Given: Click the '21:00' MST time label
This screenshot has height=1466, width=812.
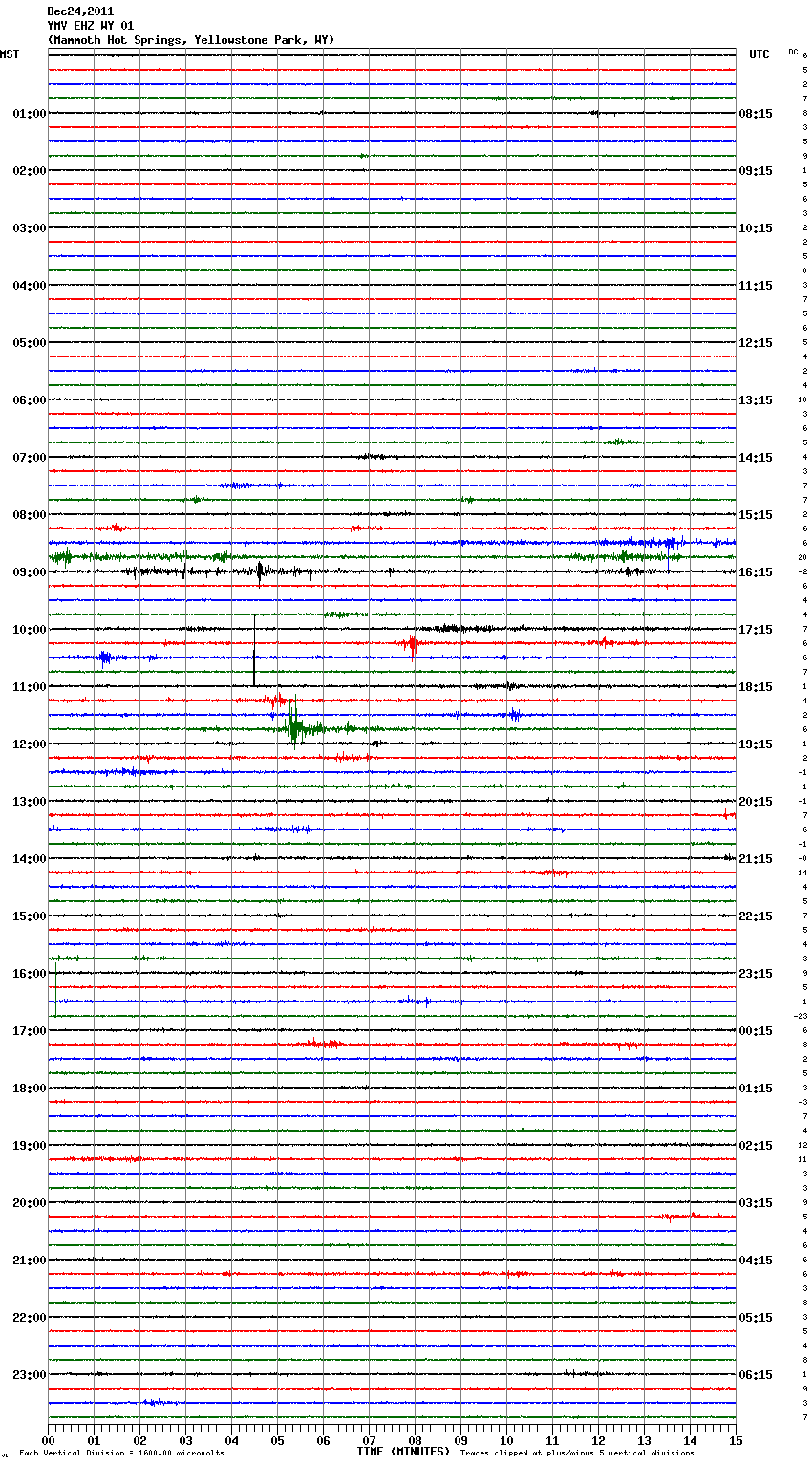Looking at the screenshot, I should point(30,1261).
